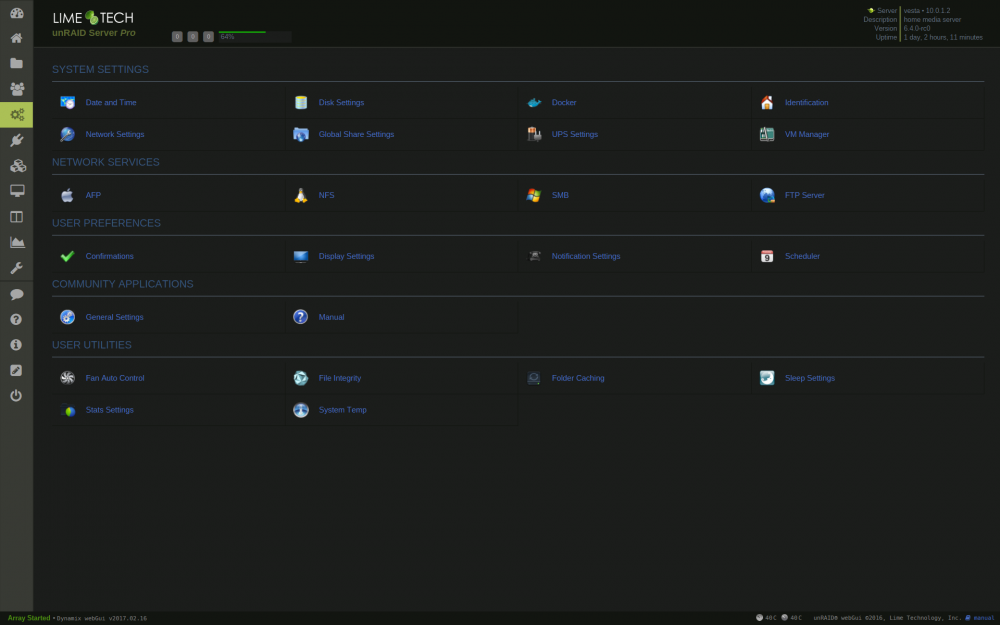The image size is (1000, 625).
Task: Click the Sleep Settings icon
Action: [767, 378]
